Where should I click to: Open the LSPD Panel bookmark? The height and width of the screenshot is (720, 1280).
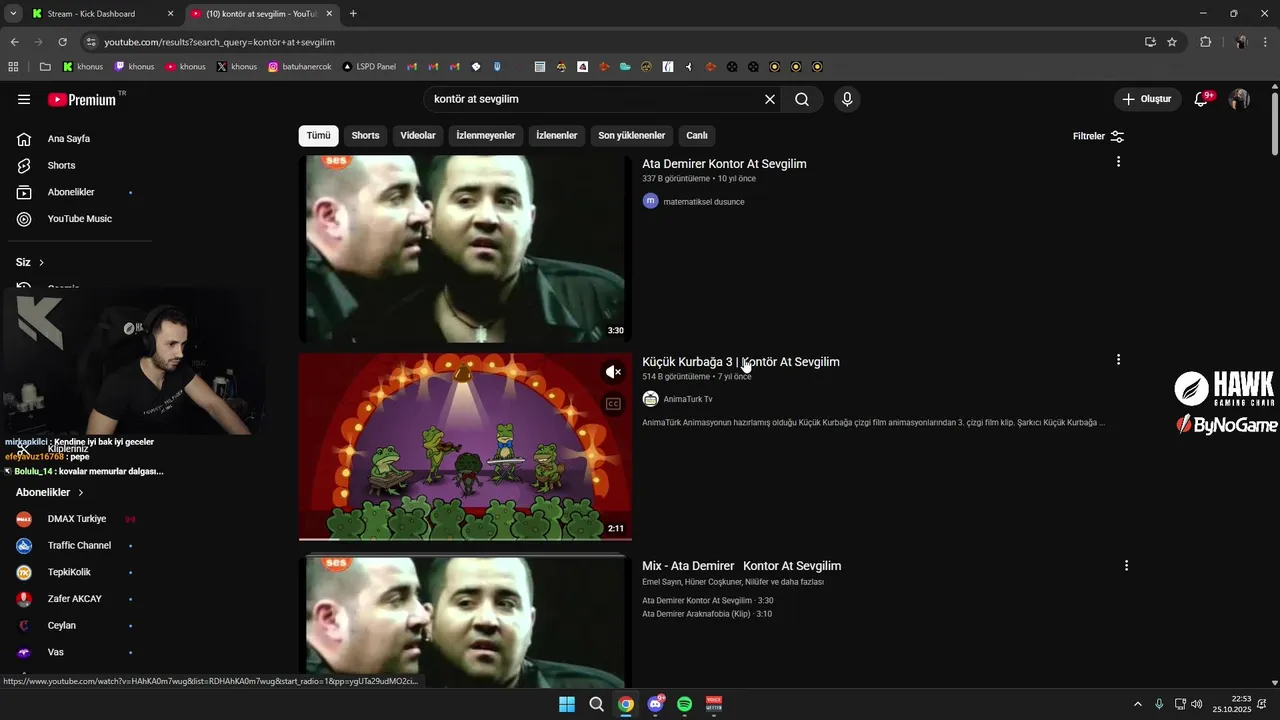[x=369, y=67]
